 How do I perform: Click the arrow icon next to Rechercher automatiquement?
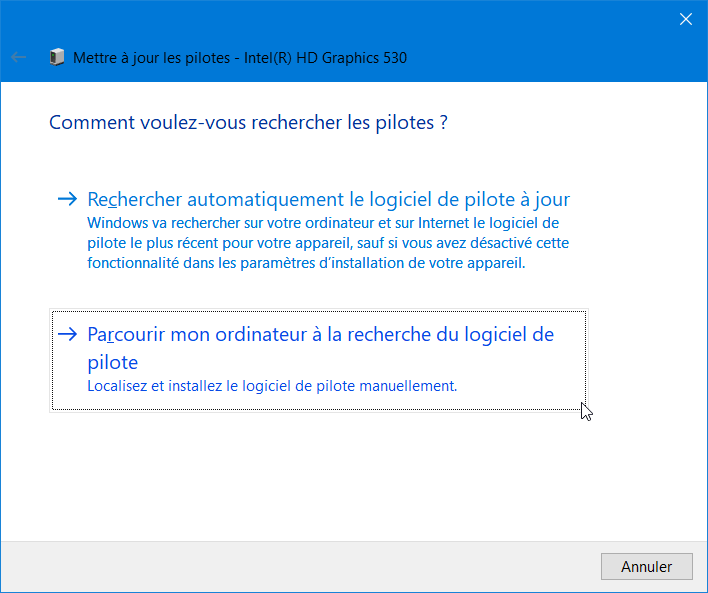click(x=68, y=199)
